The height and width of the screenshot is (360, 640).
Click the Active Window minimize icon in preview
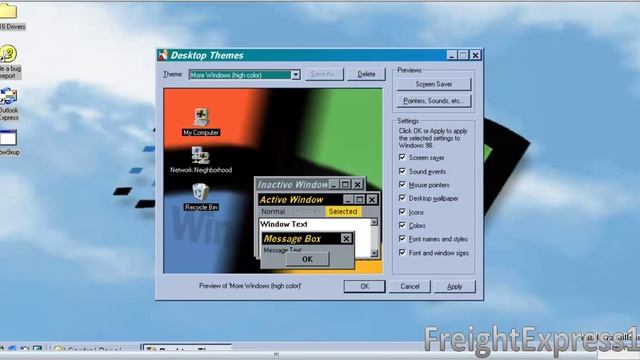[348, 200]
